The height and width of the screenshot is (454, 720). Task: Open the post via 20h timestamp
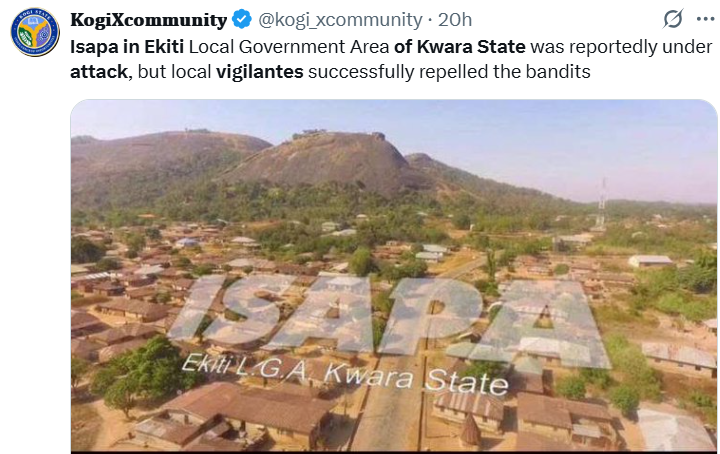pos(456,20)
